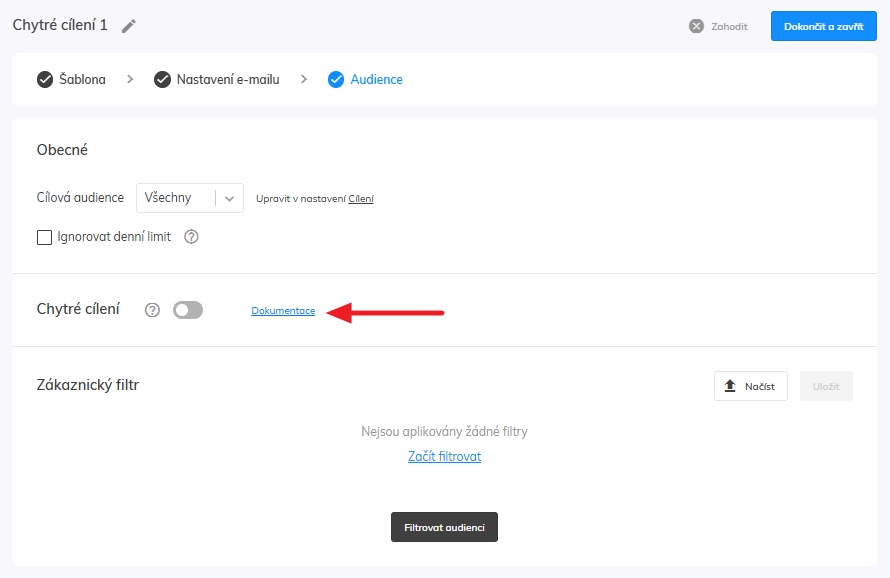This screenshot has width=890, height=578.
Task: Click the Nejsou aplikovány žádné filtry message
Action: (x=444, y=432)
